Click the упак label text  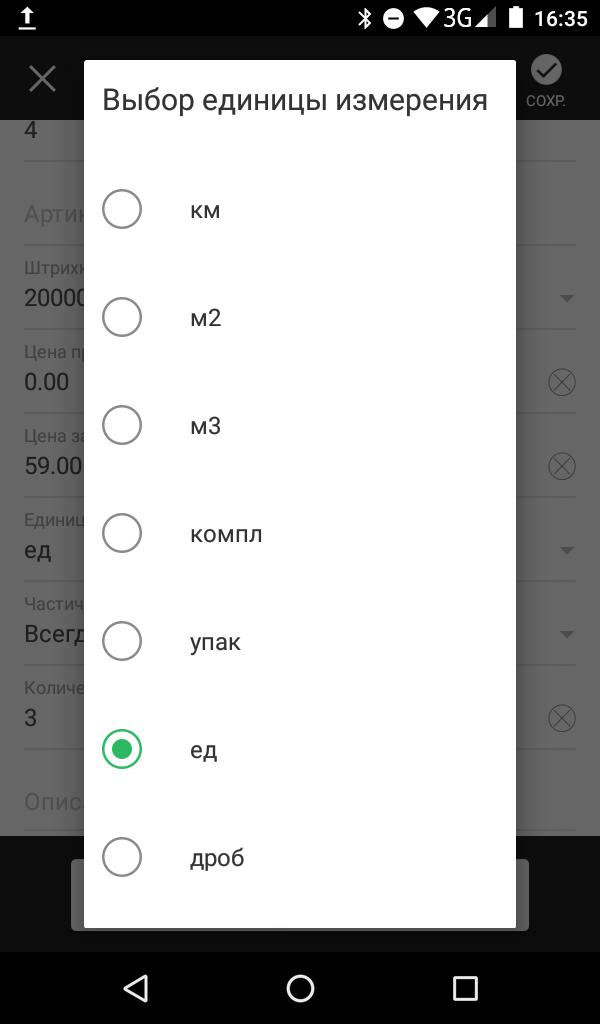point(215,643)
